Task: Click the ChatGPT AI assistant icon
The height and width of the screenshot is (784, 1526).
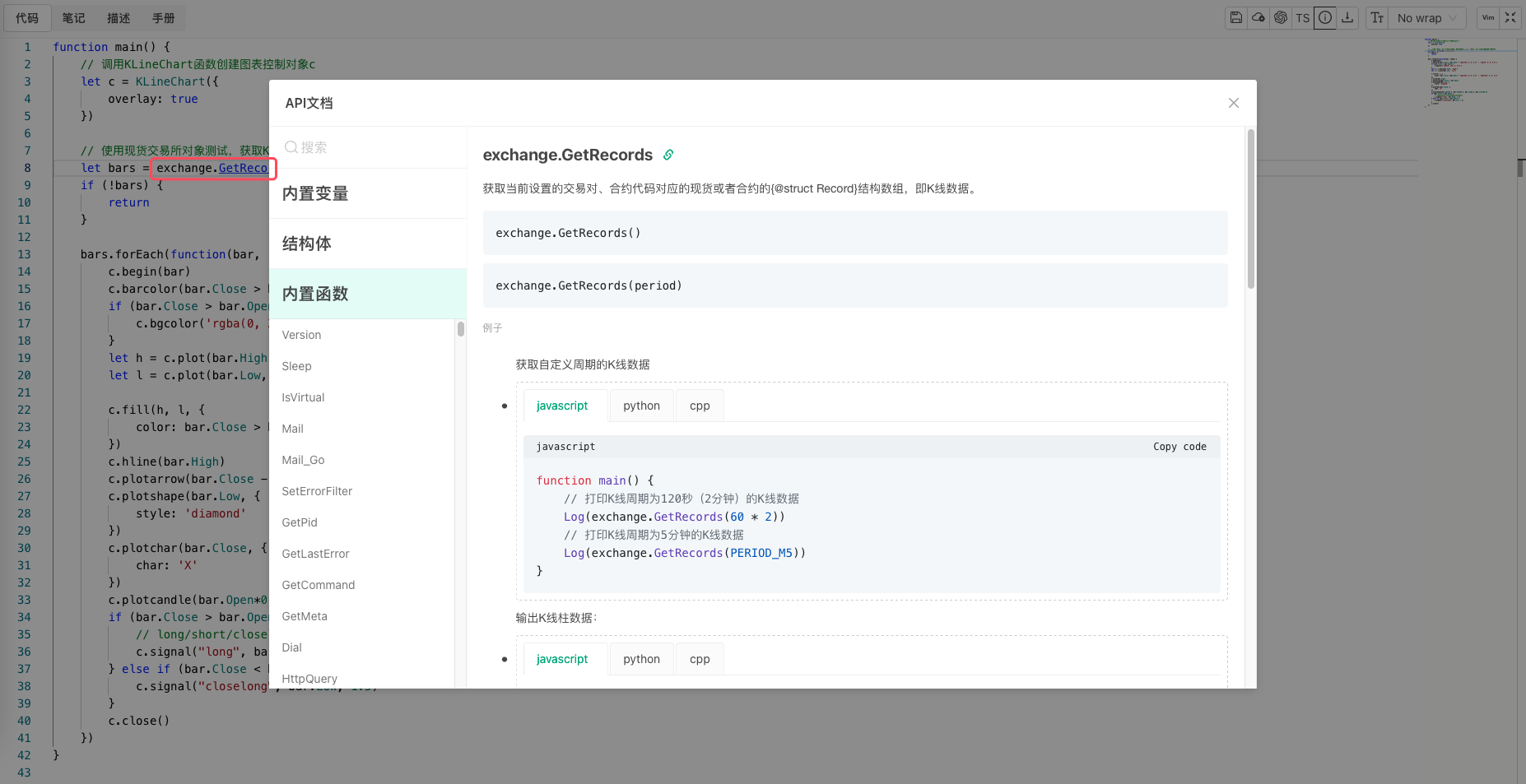Action: click(x=1281, y=17)
